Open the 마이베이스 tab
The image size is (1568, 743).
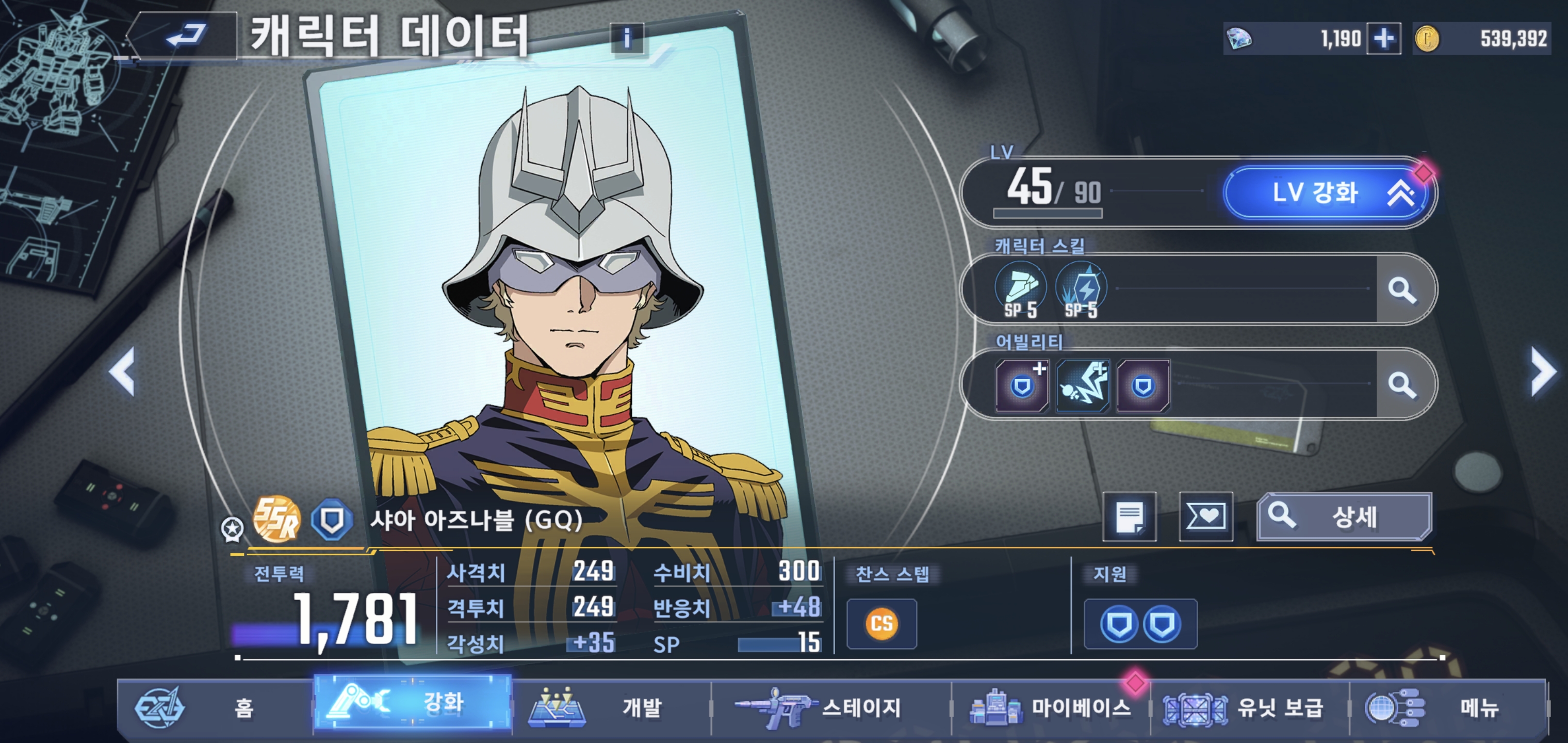coord(1051,708)
